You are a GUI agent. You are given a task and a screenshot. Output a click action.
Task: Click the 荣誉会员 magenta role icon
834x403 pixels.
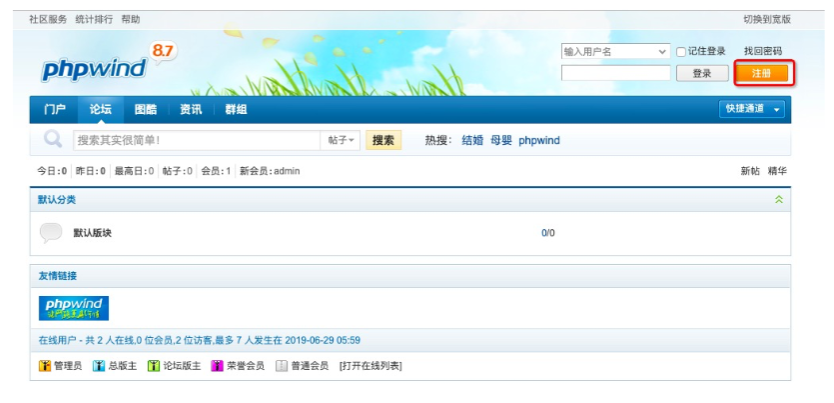217,366
